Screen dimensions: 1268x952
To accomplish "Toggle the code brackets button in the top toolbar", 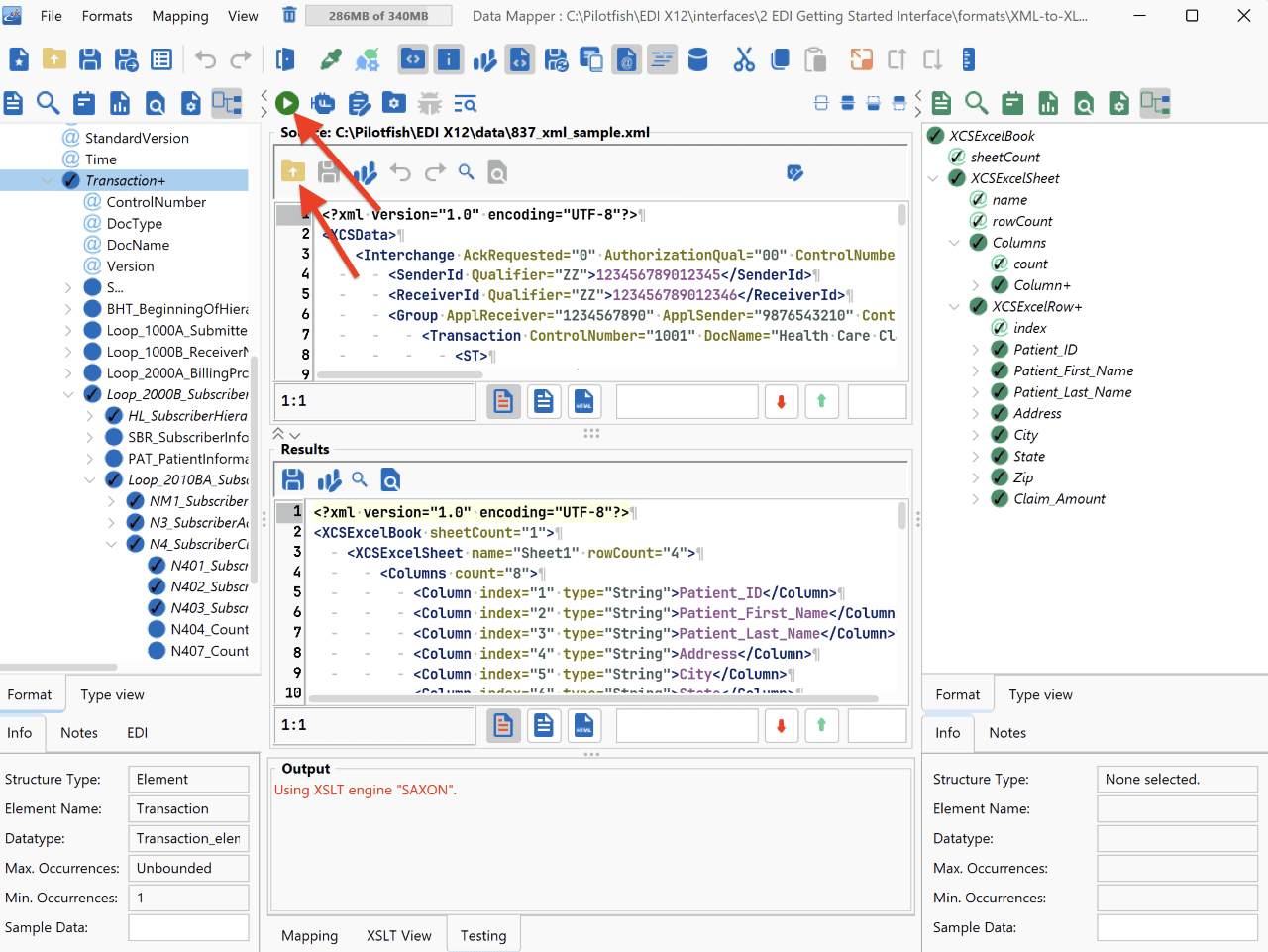I will pos(413,59).
